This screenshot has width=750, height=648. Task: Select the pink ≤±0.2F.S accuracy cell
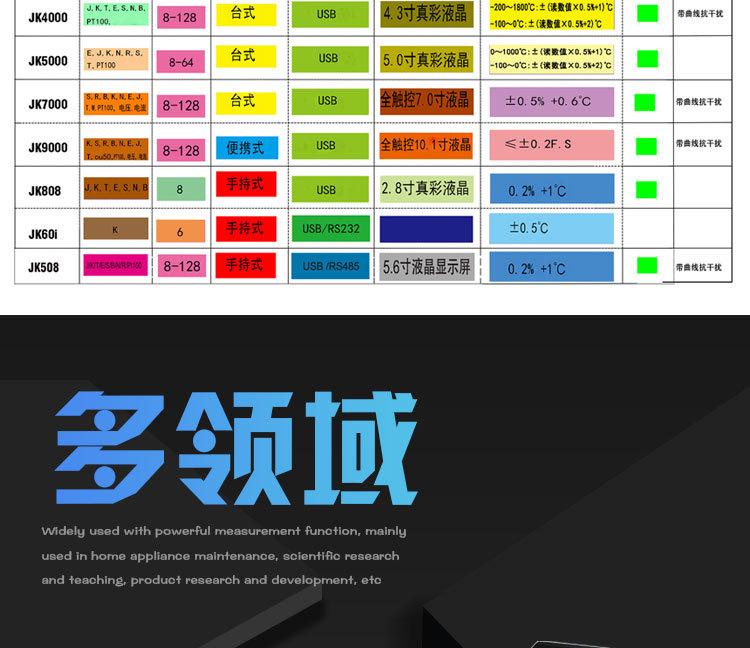click(x=551, y=145)
